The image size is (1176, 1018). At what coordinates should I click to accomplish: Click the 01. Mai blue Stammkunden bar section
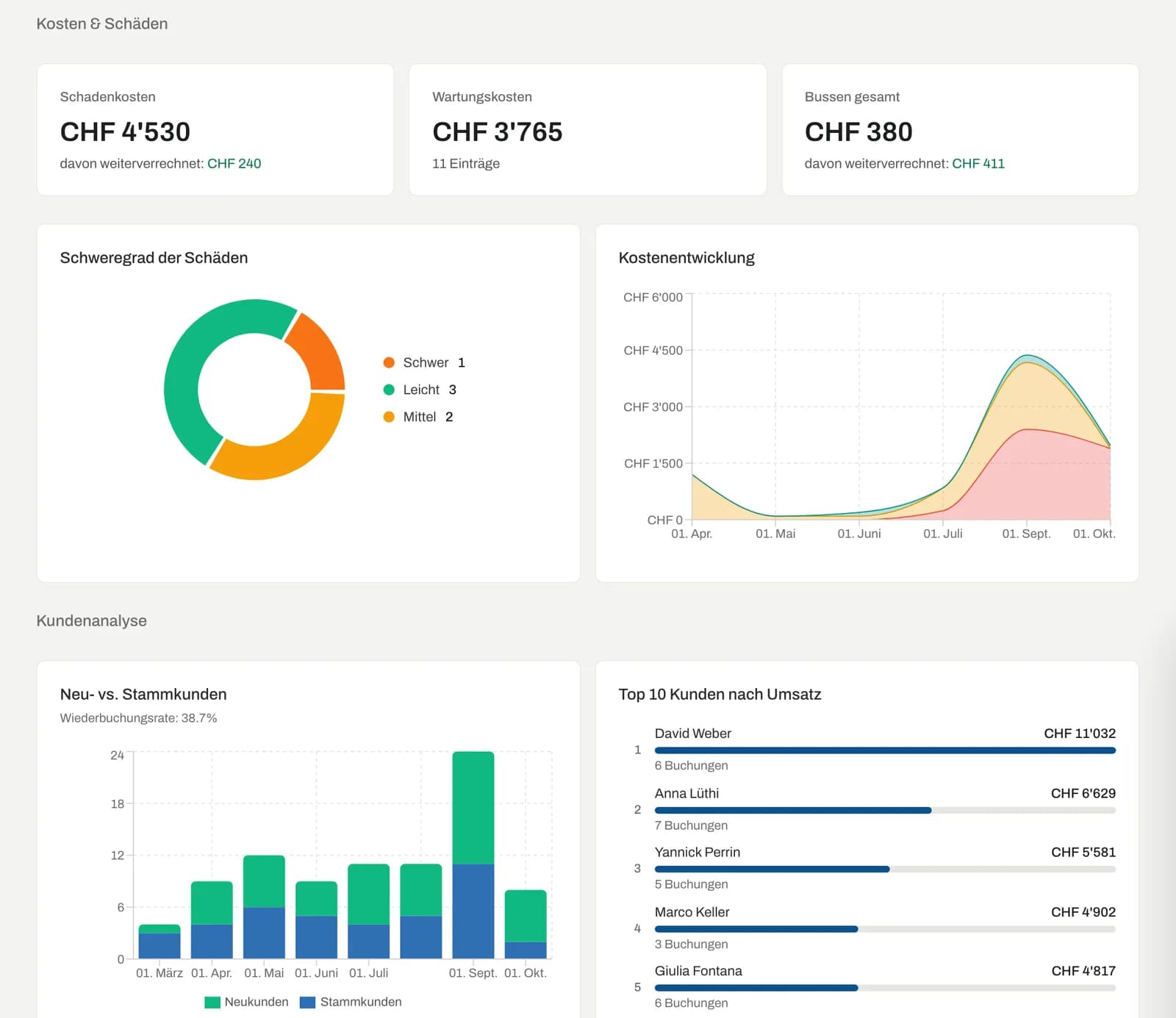[x=264, y=933]
